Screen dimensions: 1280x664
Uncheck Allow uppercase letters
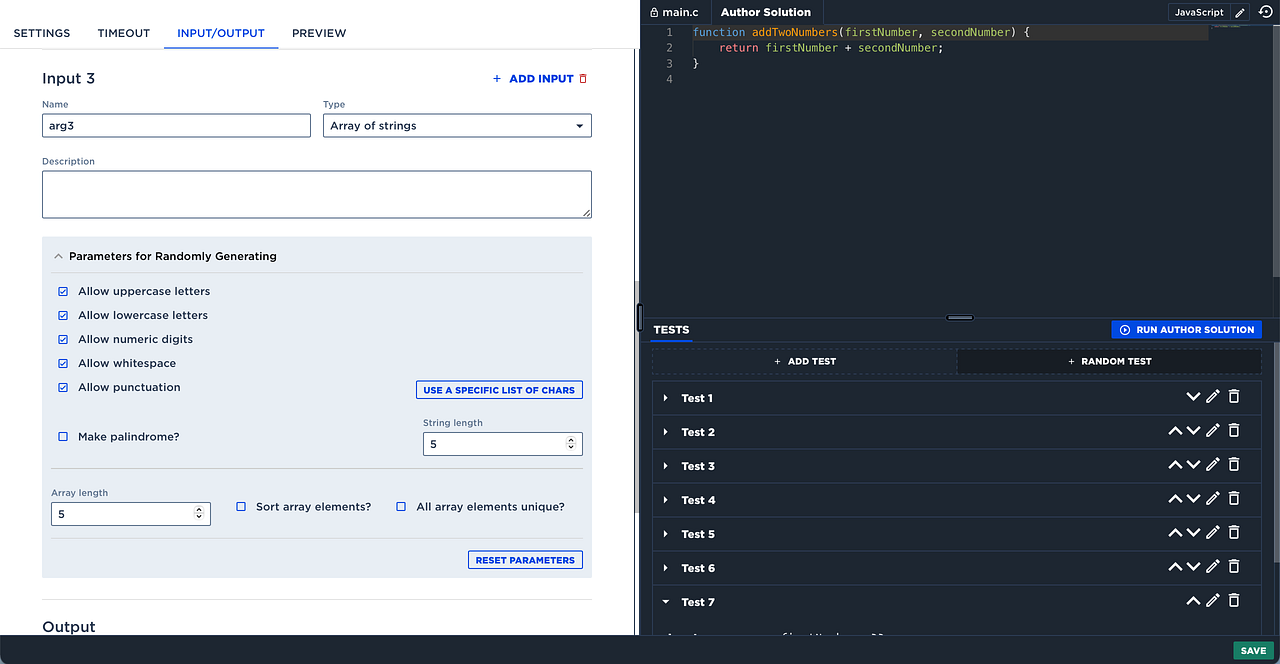click(63, 291)
